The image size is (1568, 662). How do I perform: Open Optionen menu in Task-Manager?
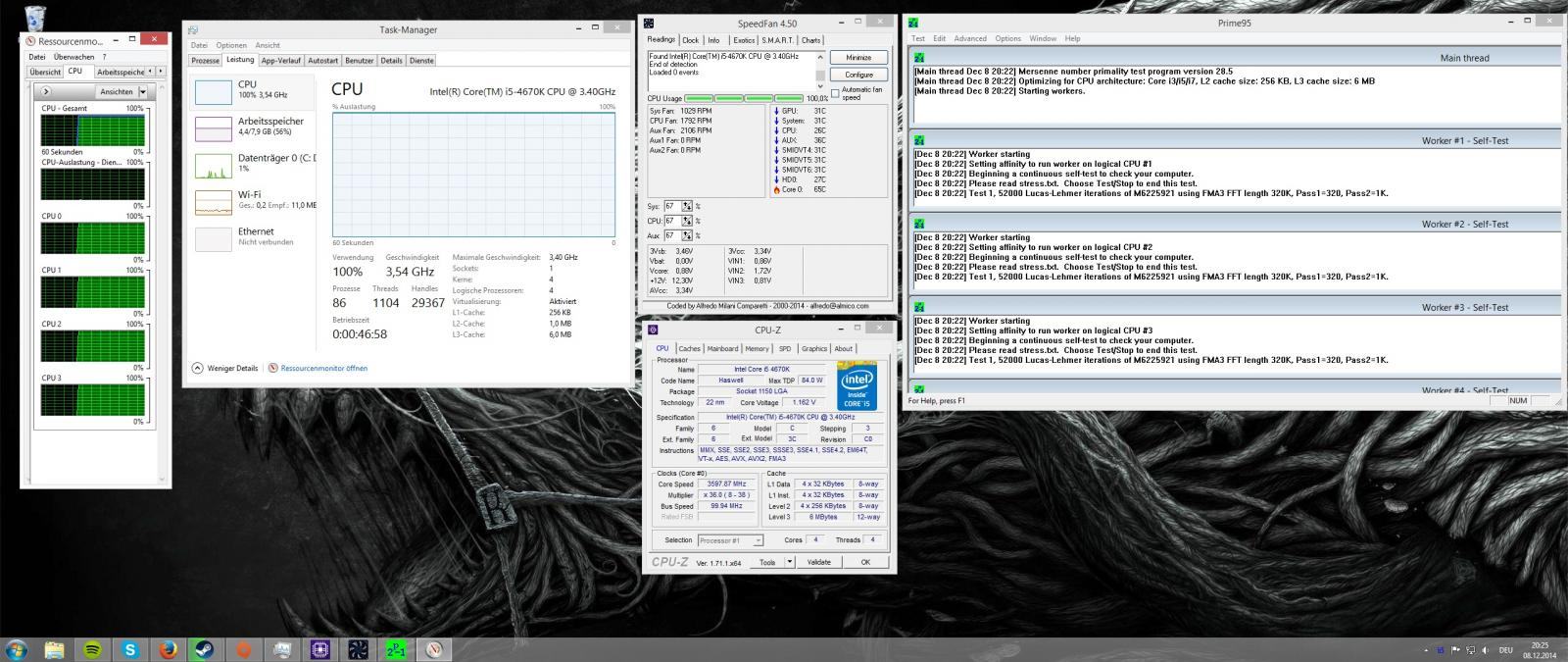click(x=231, y=45)
